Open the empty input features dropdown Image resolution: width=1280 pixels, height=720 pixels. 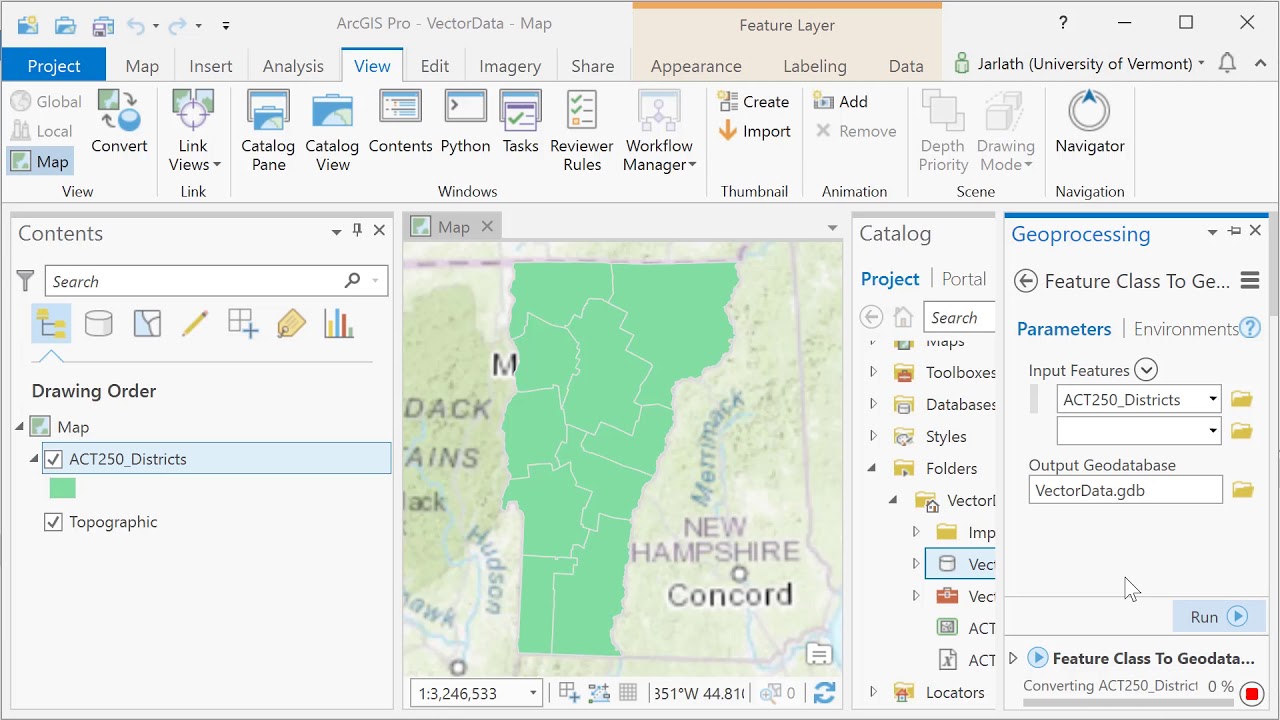[1212, 431]
